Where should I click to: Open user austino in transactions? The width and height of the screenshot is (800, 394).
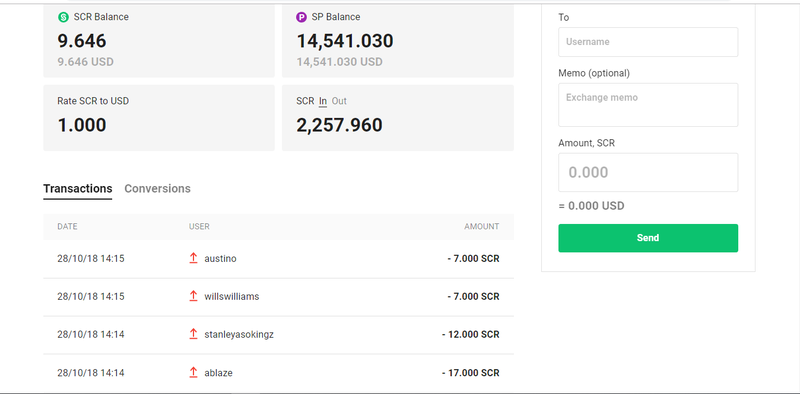coord(220,259)
